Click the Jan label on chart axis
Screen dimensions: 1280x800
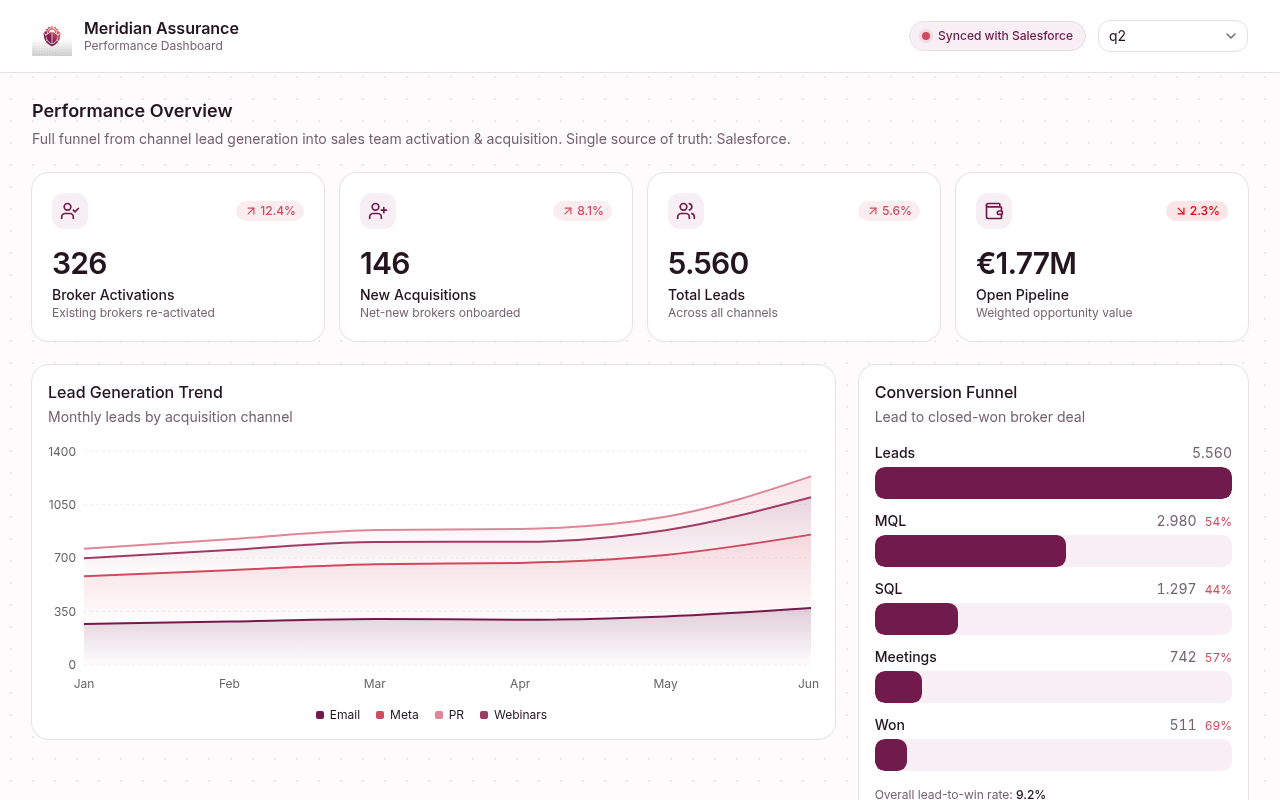pos(84,684)
